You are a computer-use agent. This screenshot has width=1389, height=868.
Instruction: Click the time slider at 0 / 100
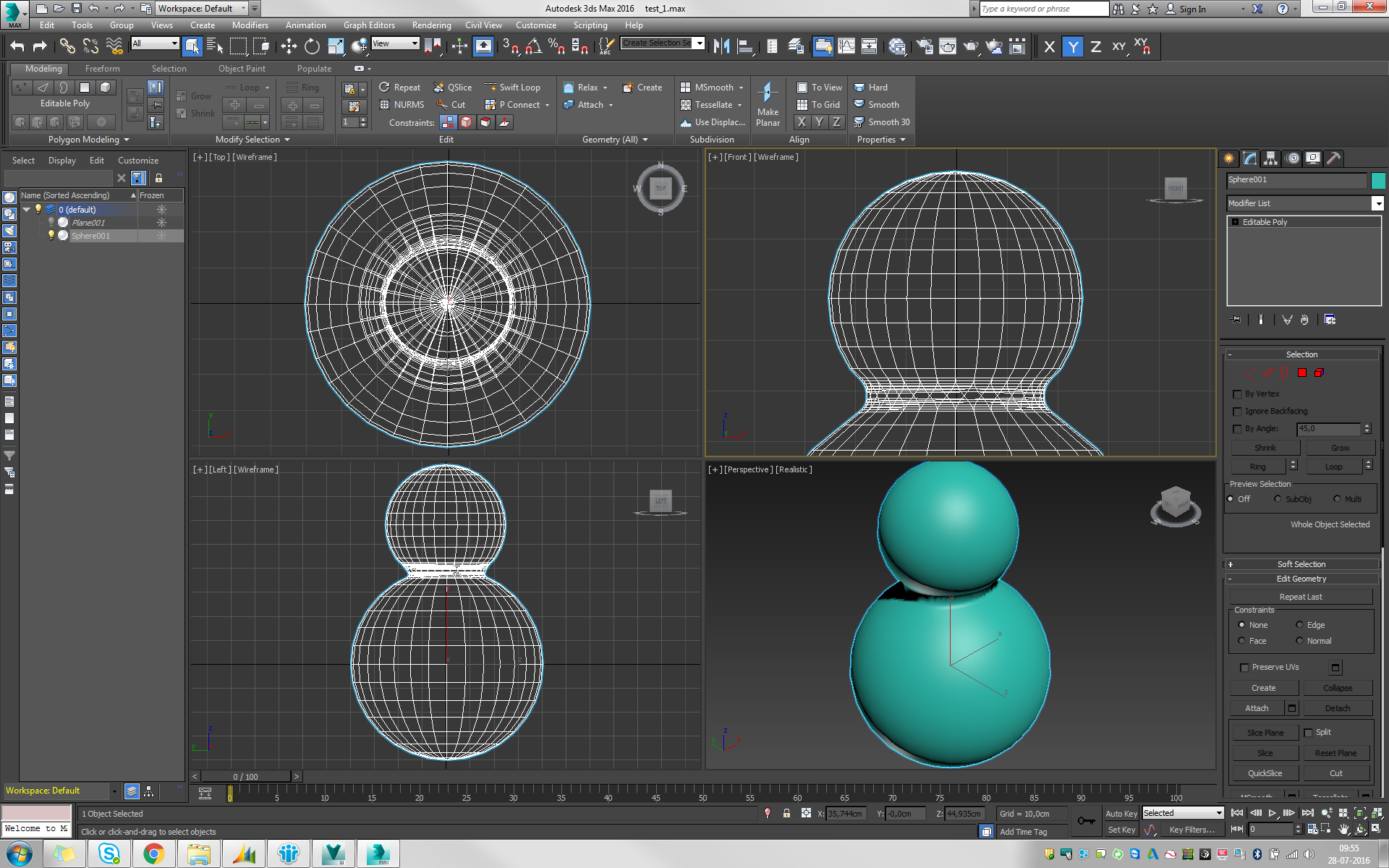click(245, 776)
